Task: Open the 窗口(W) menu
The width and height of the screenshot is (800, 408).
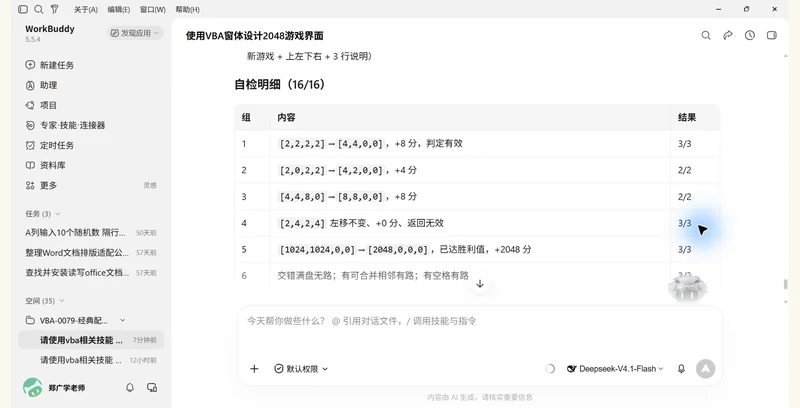Action: tap(153, 10)
